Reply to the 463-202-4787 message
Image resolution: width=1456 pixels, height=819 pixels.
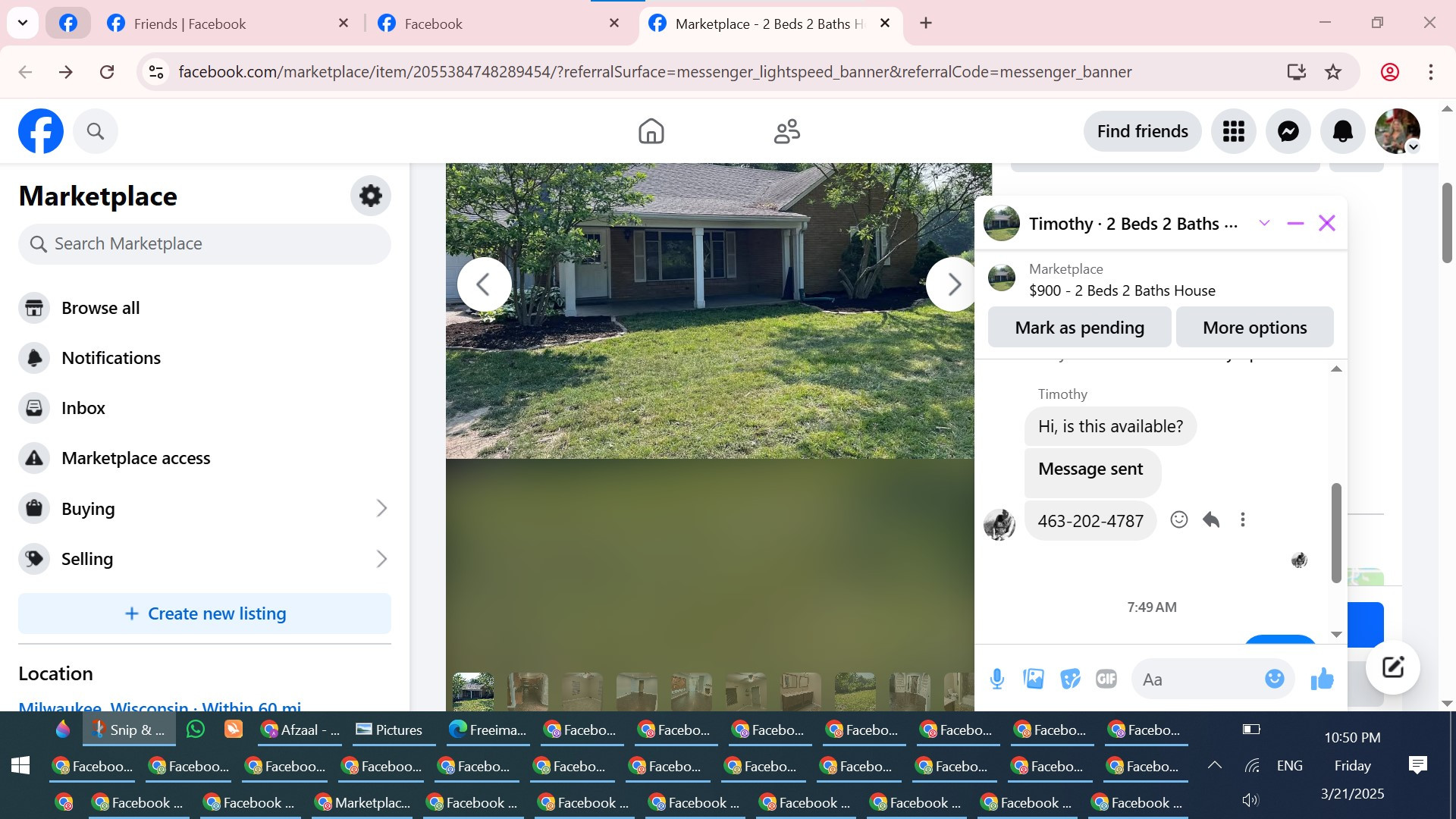(1211, 519)
